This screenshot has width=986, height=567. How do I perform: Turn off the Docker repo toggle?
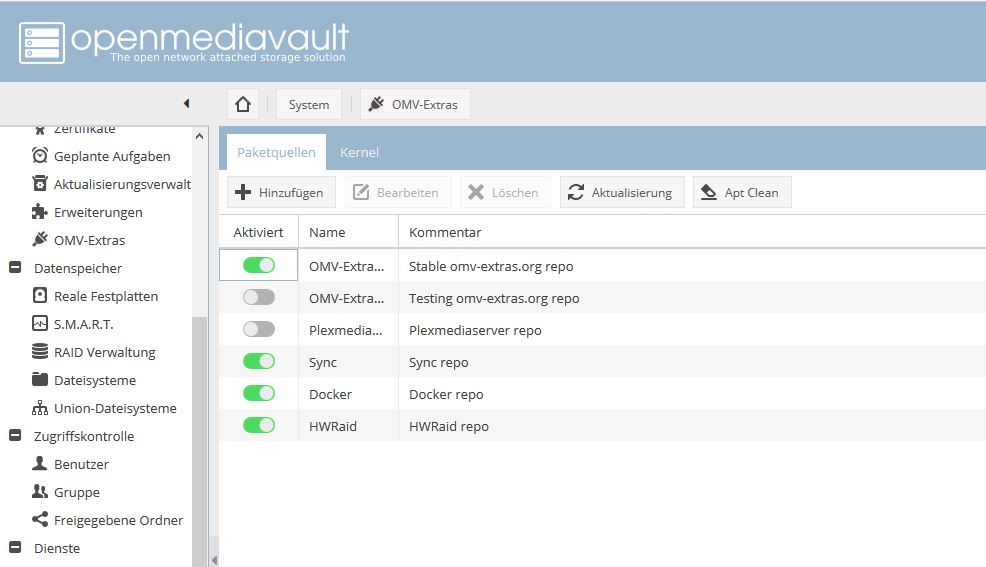click(259, 393)
